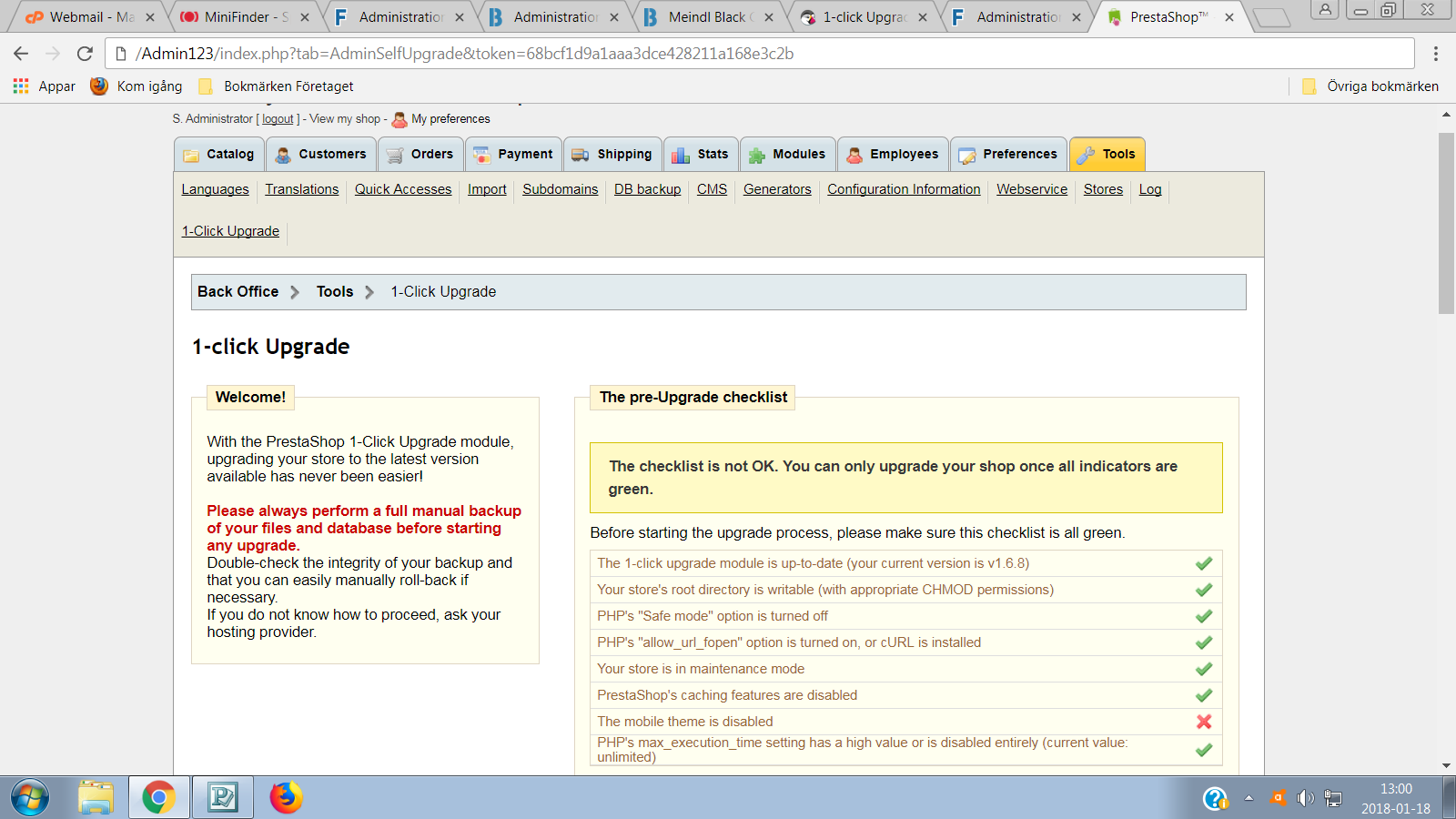Screen dimensions: 1456x819
Task: Click the page info icon in address bar
Action: [120, 54]
